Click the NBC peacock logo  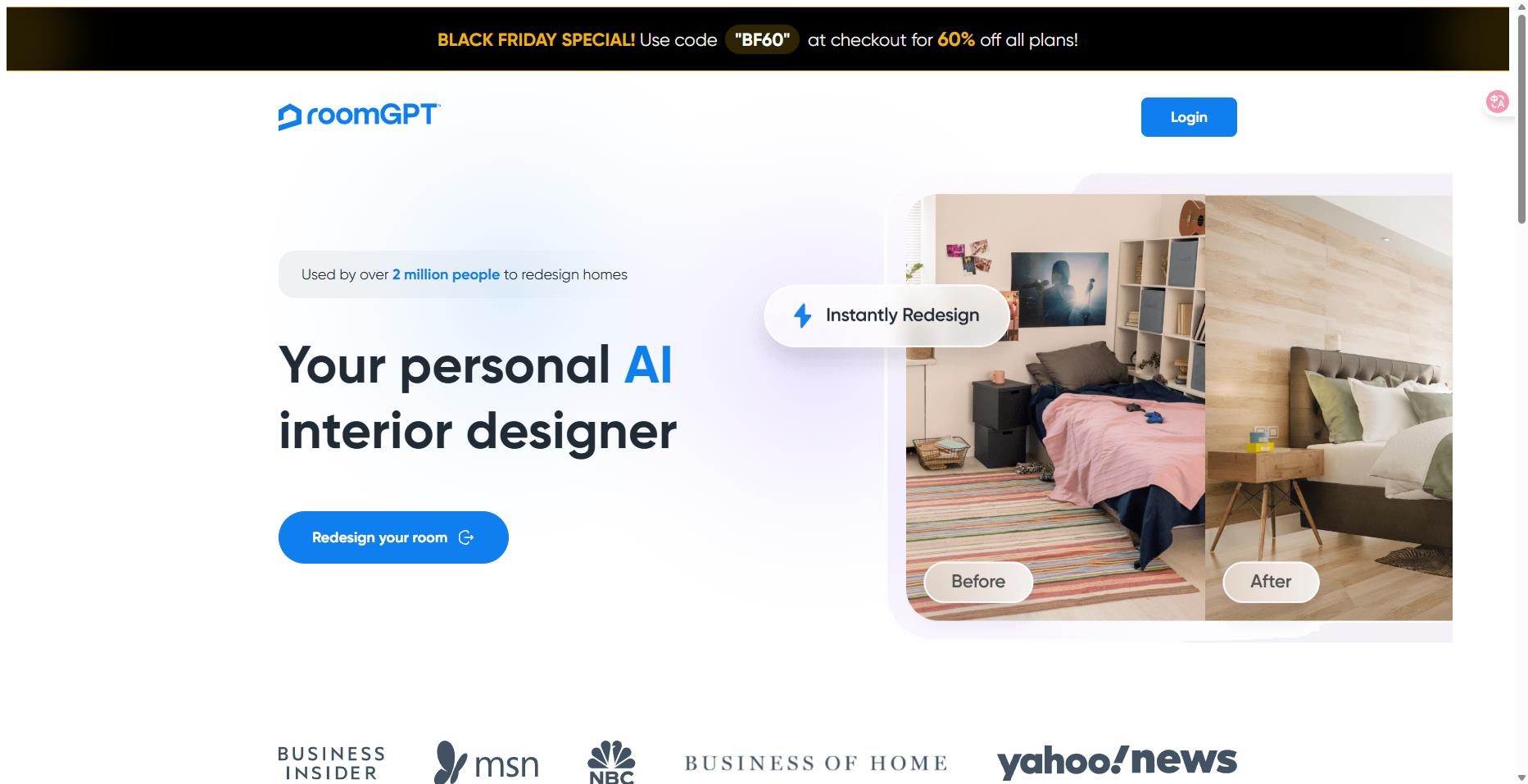(611, 762)
